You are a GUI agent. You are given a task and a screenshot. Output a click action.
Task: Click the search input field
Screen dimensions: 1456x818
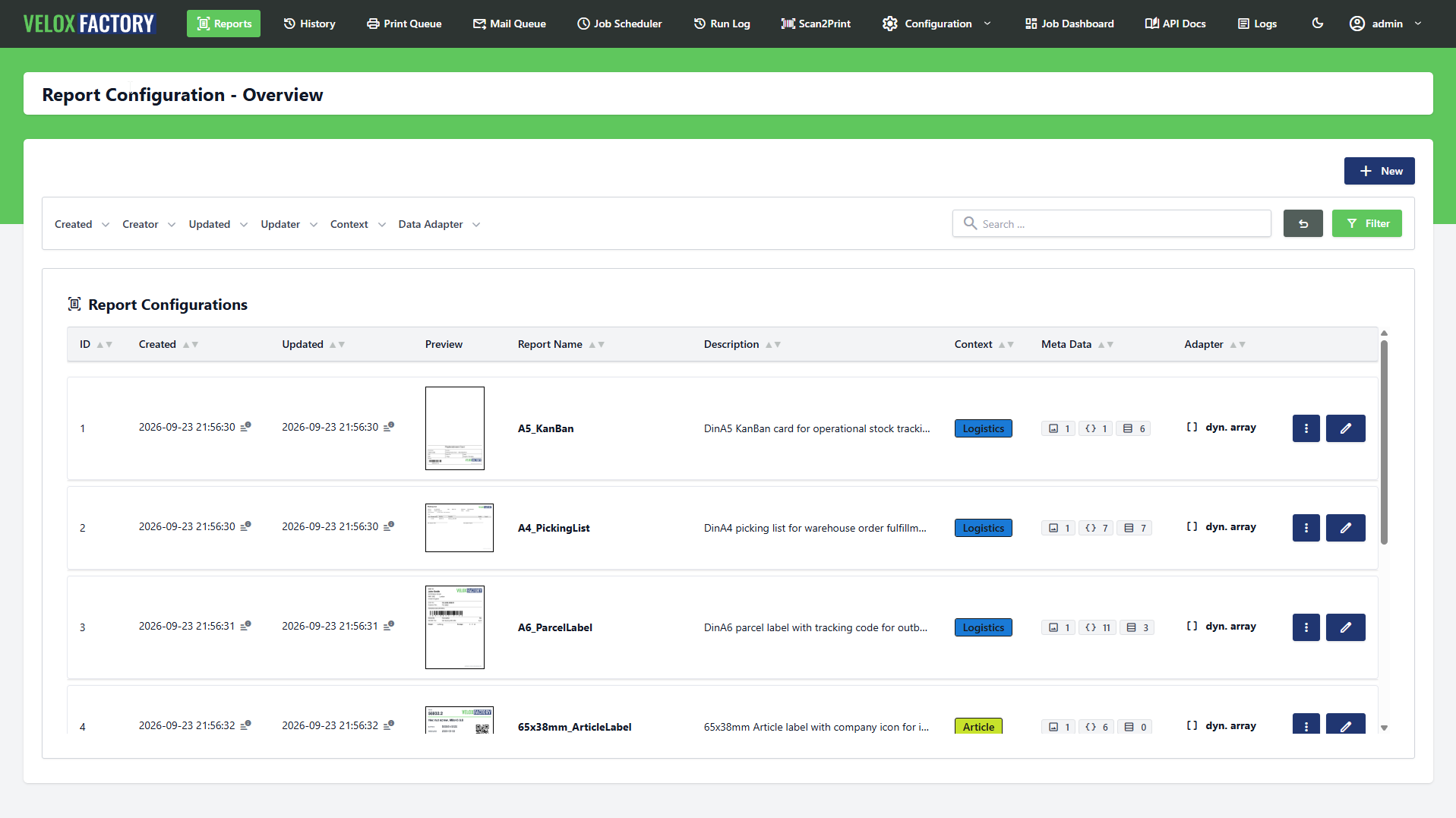pyautogui.click(x=1112, y=223)
